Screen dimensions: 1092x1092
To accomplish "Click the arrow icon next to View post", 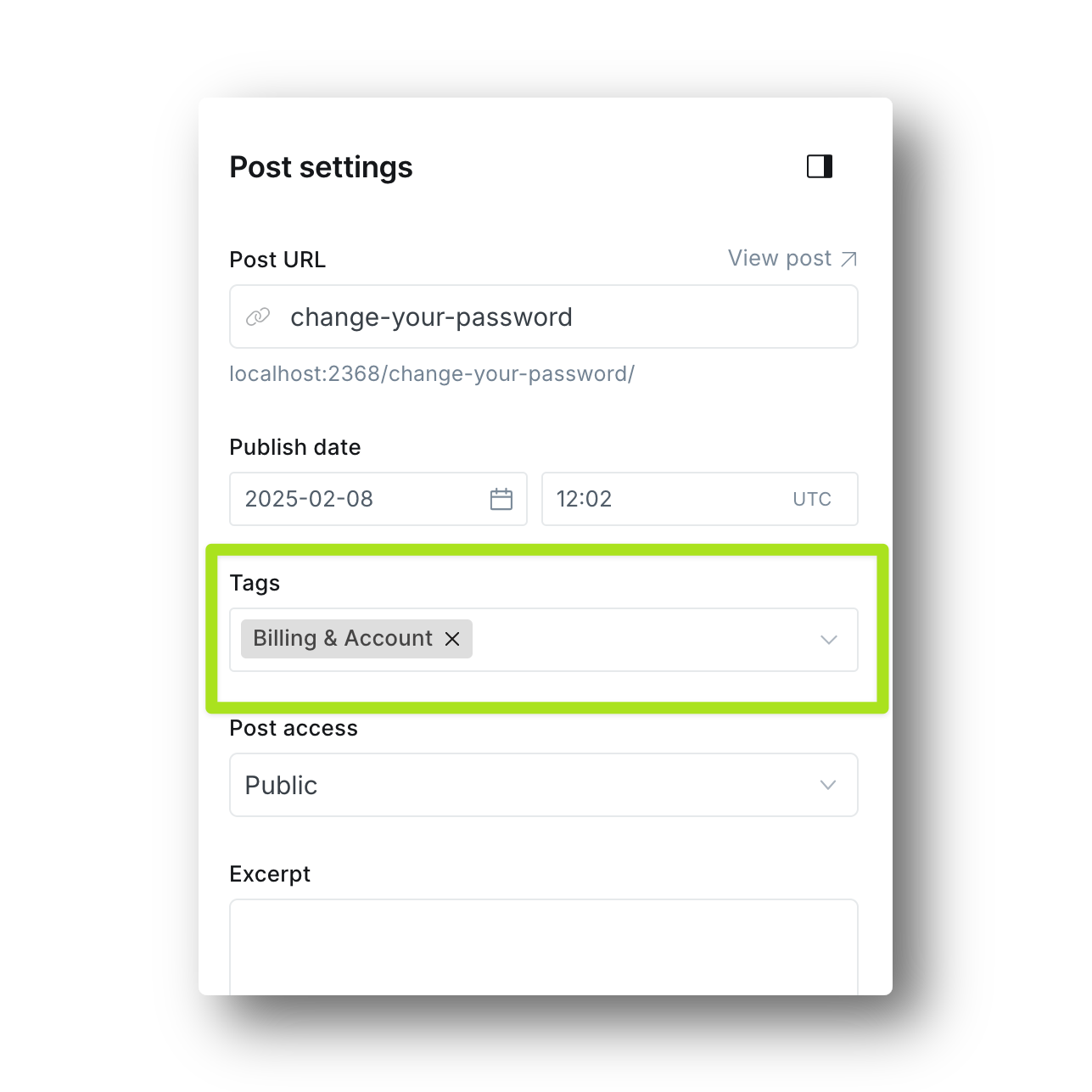I will tap(848, 259).
